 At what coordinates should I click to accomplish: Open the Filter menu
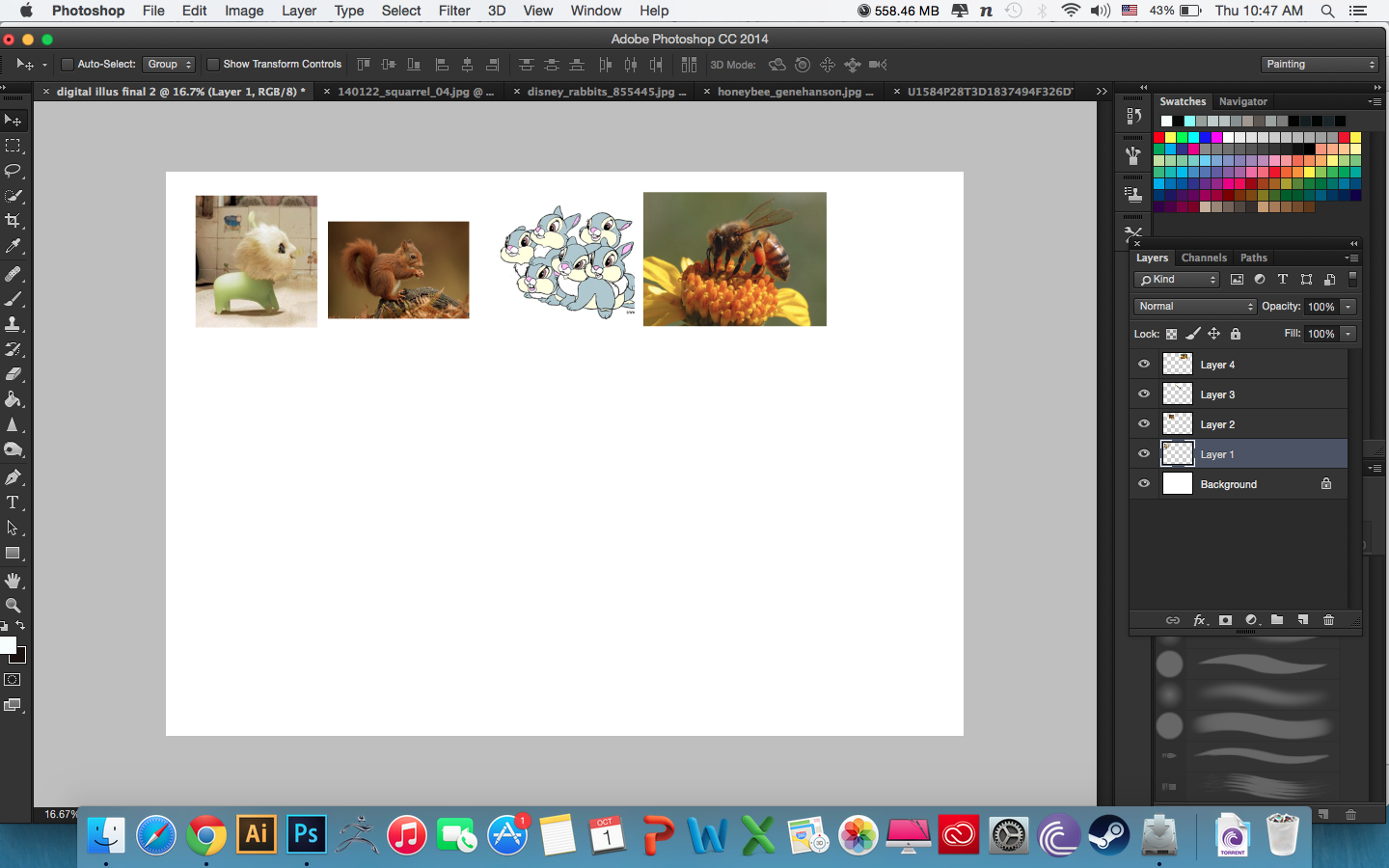[x=454, y=11]
